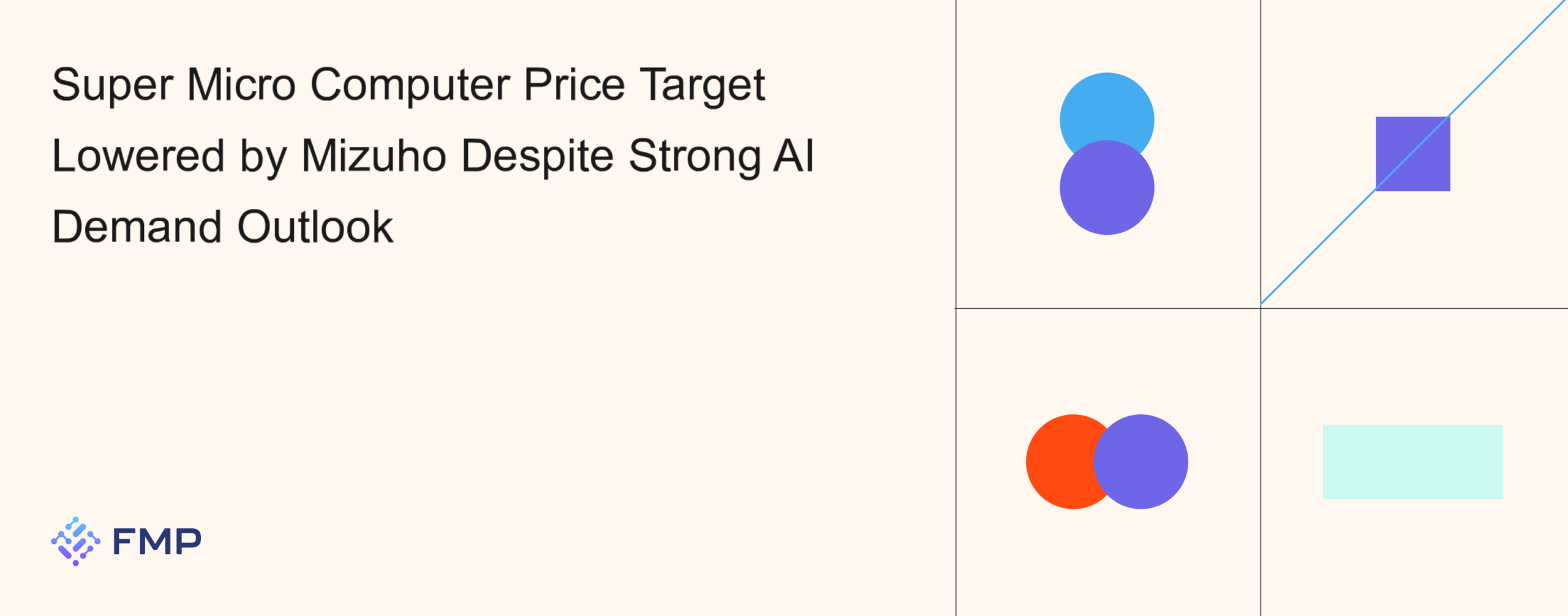Click the word "Demand" in the headline
The width and height of the screenshot is (1568, 616).
137,227
